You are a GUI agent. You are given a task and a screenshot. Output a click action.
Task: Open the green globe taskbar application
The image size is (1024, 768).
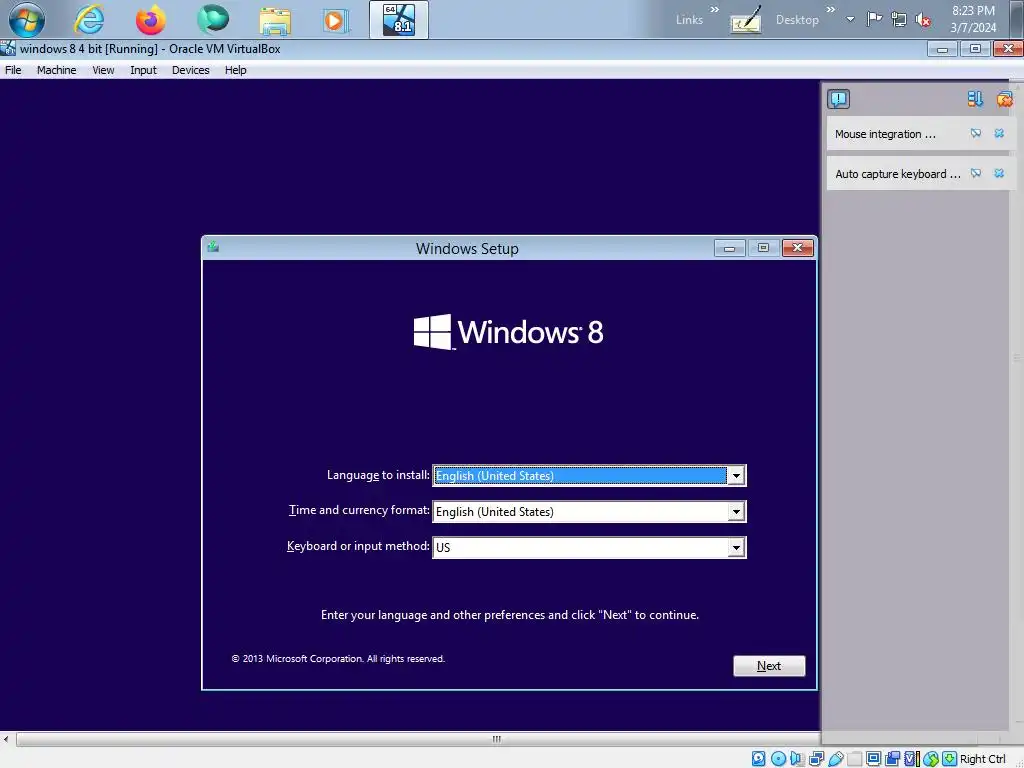tap(213, 19)
